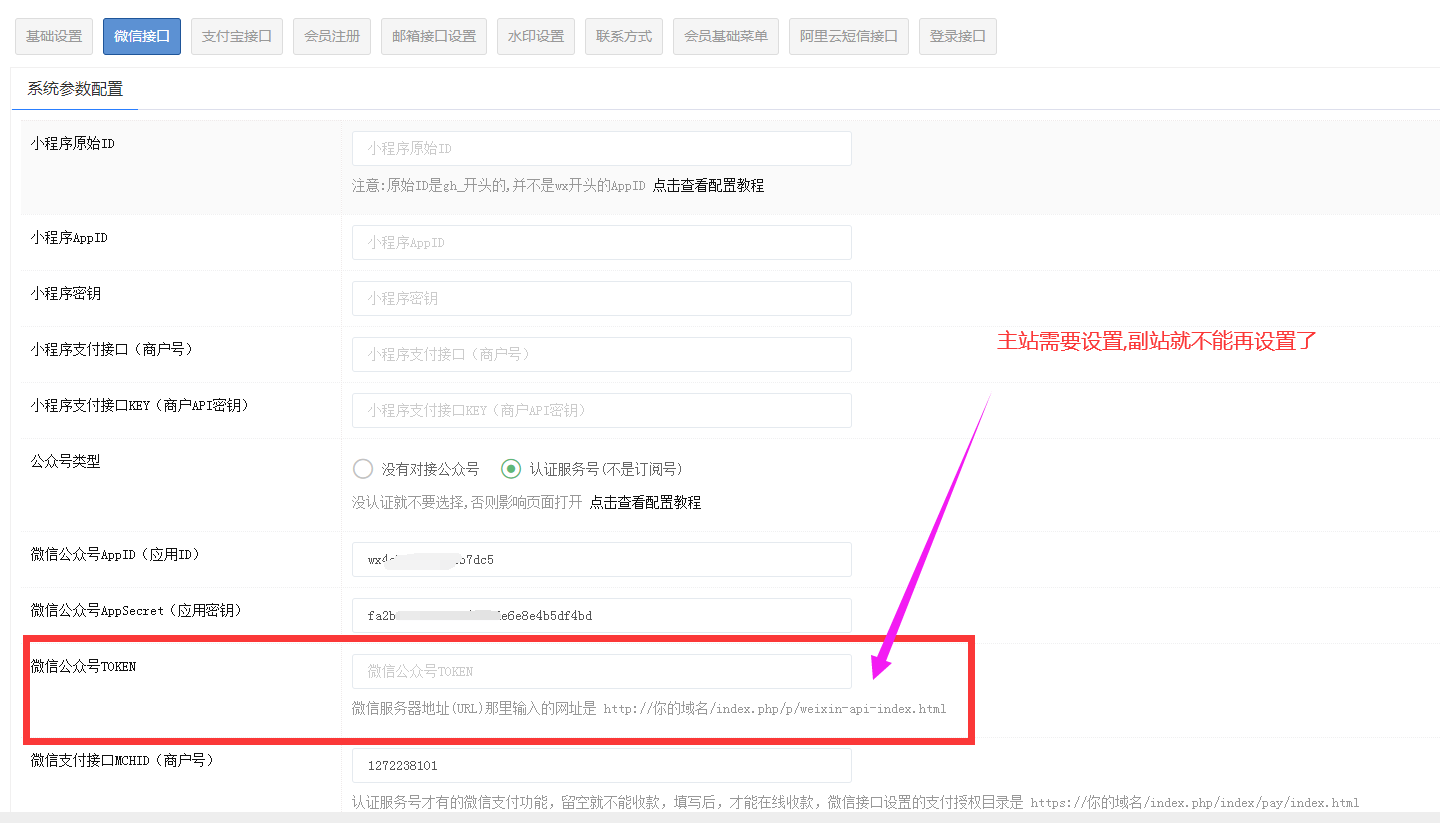Go to the 邮箱接口设置 tab
Image resolution: width=1440 pixels, height=823 pixels.
[434, 36]
